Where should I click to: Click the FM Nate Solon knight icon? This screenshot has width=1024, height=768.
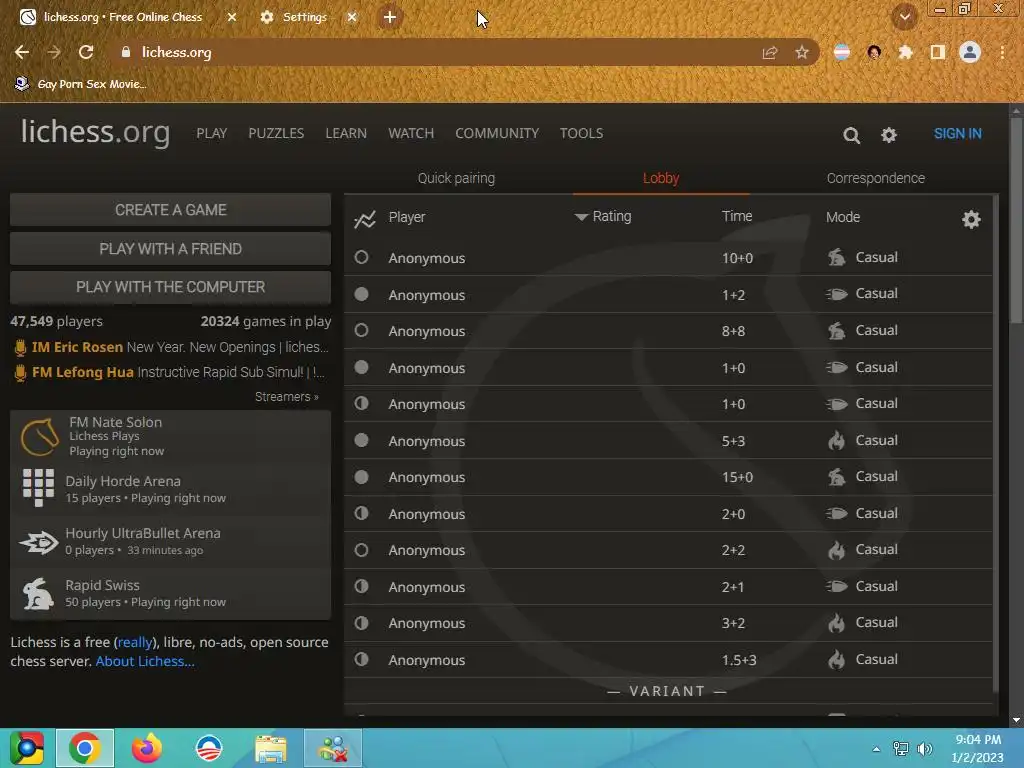(39, 436)
